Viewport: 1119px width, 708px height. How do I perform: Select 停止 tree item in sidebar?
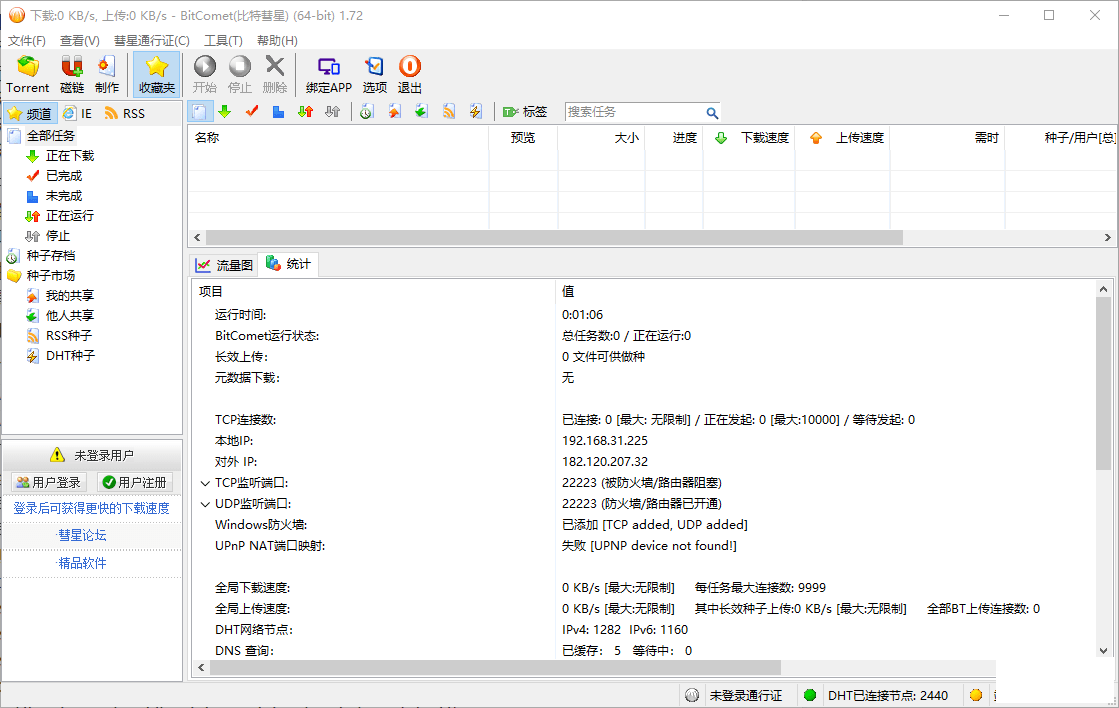coord(58,236)
